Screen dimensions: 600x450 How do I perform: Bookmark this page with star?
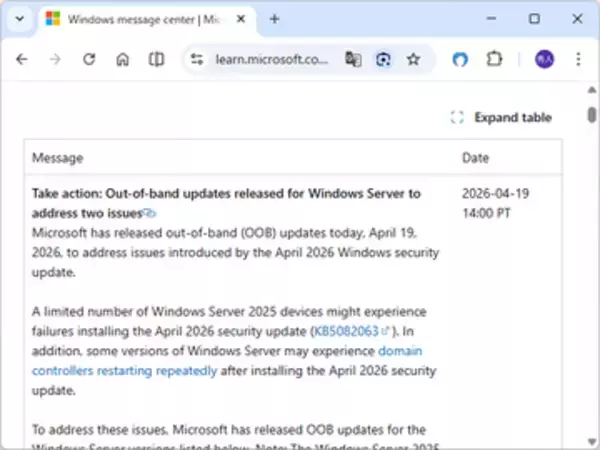tap(413, 59)
